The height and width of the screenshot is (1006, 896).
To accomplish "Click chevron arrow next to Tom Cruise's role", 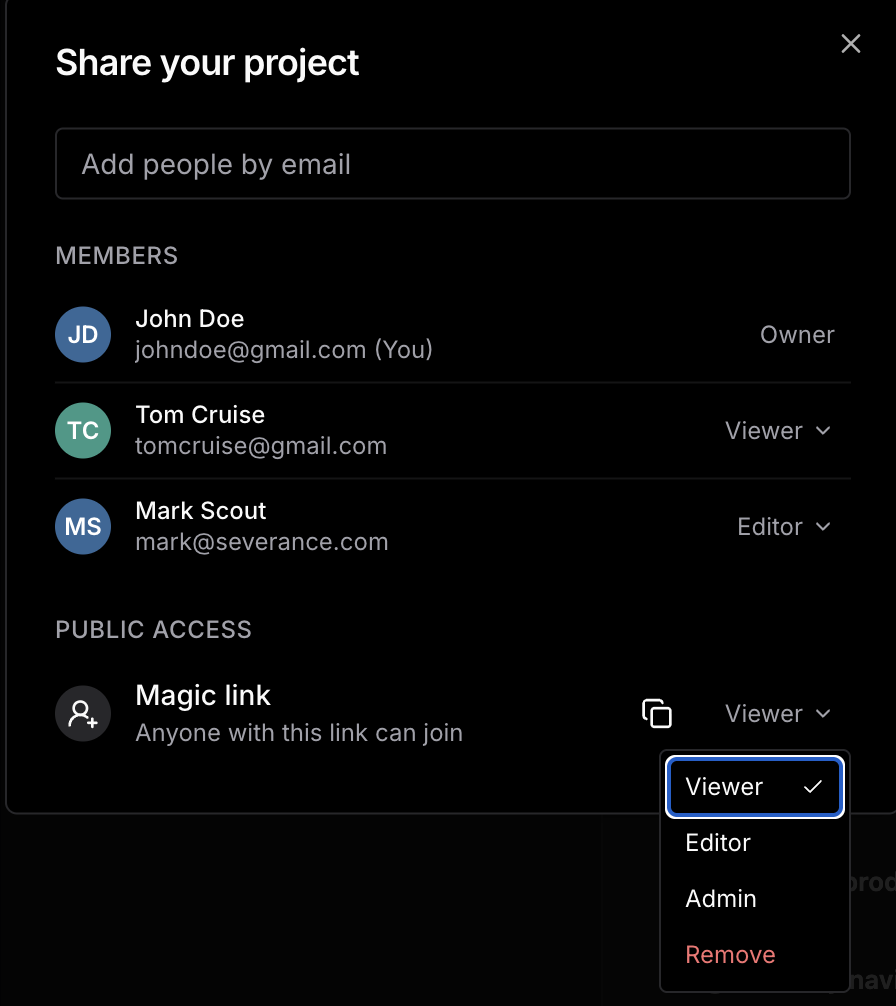I will tap(823, 431).
